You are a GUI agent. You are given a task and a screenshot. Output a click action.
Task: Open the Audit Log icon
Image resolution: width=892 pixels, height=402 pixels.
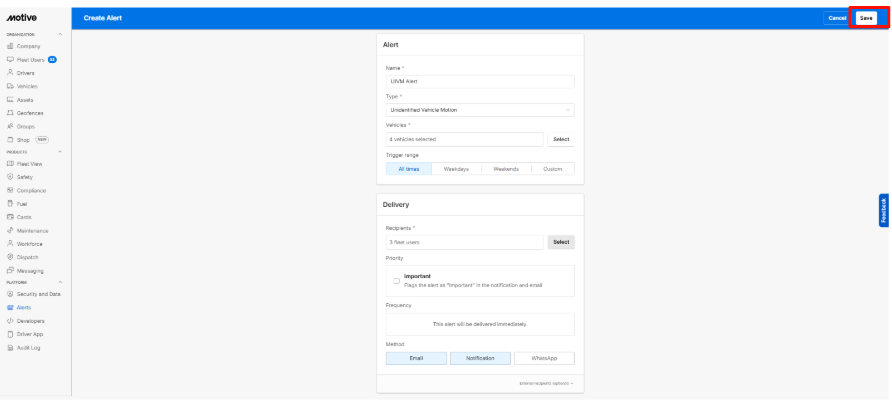pos(10,347)
